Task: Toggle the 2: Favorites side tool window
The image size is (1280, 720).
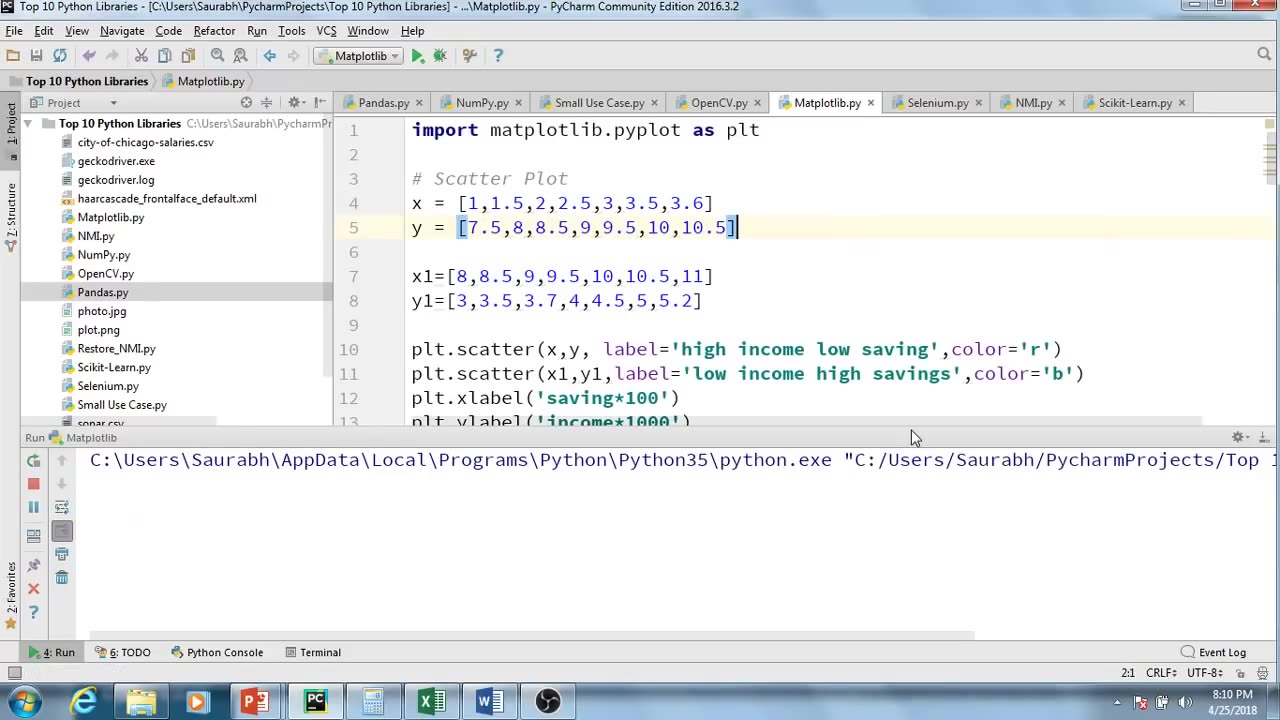Action: [x=11, y=595]
